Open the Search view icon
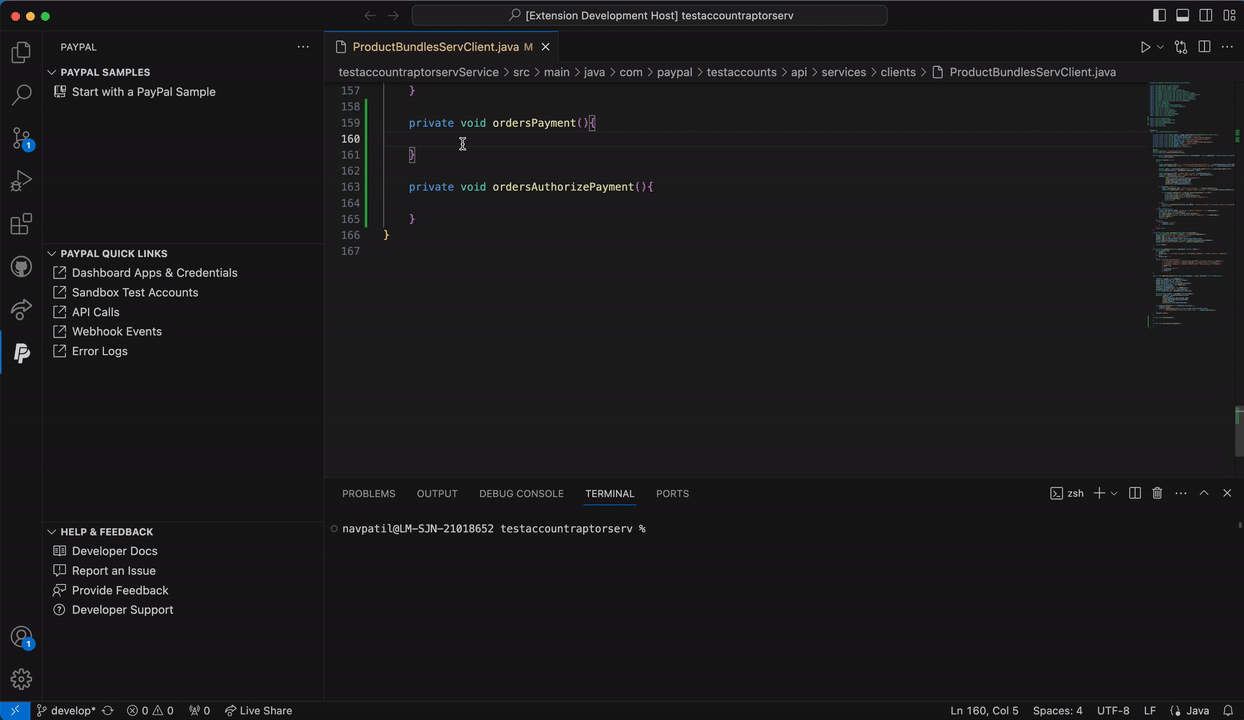Image resolution: width=1244 pixels, height=720 pixels. (21, 96)
